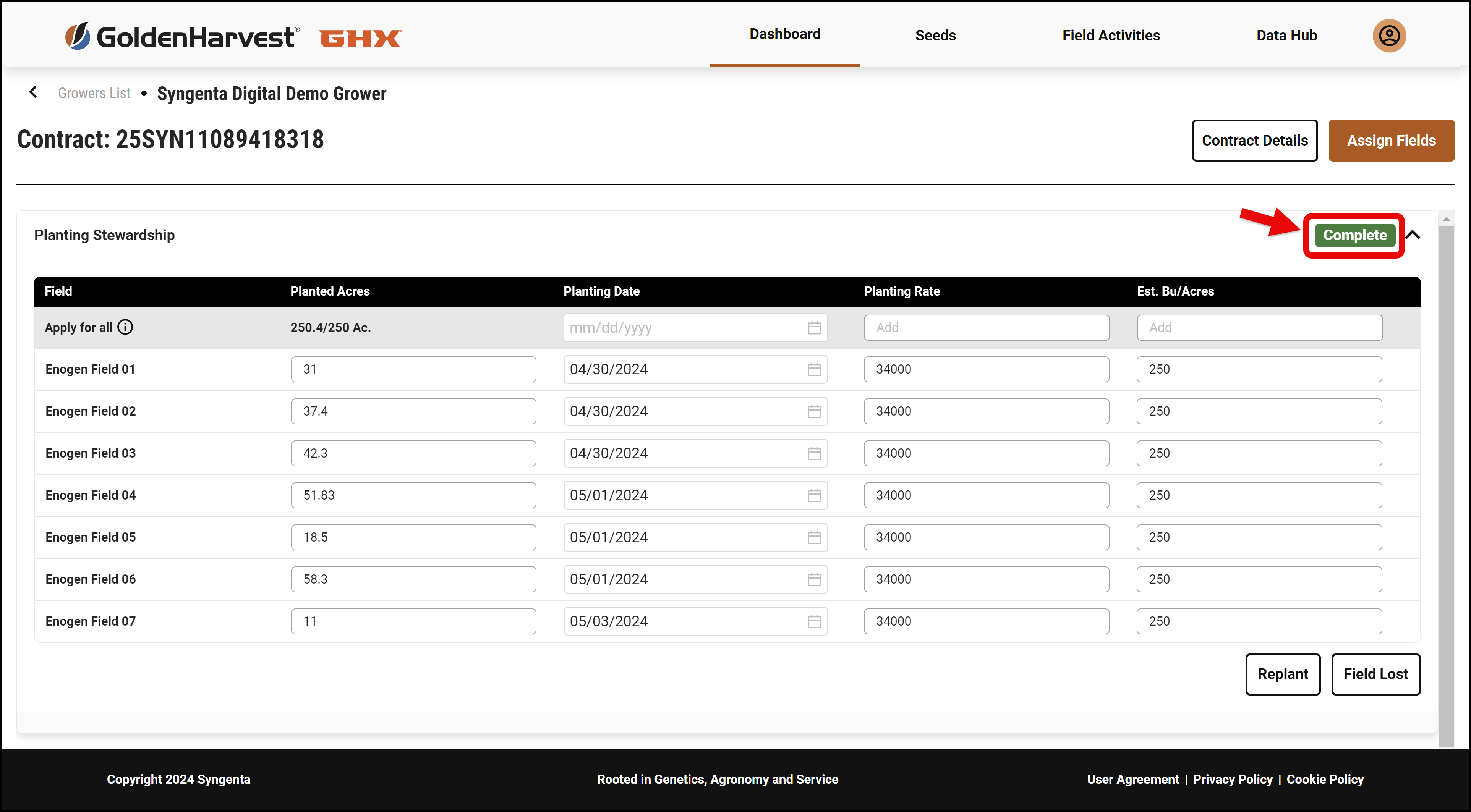Open the Field Activities tab

[x=1111, y=36]
